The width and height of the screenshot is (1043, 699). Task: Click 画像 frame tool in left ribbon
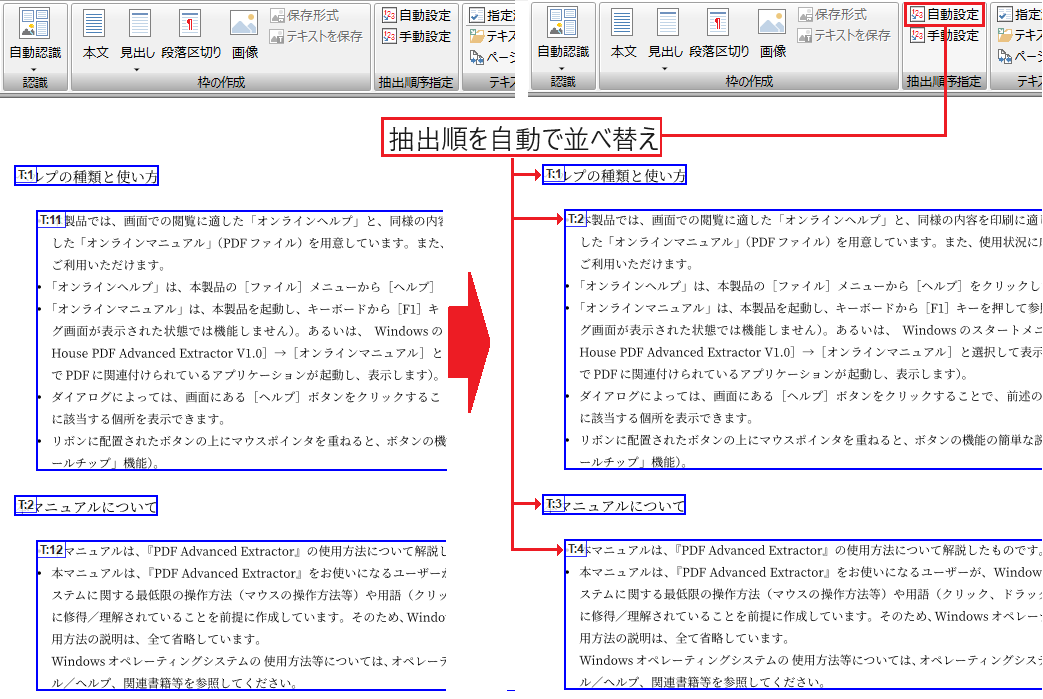point(244,27)
